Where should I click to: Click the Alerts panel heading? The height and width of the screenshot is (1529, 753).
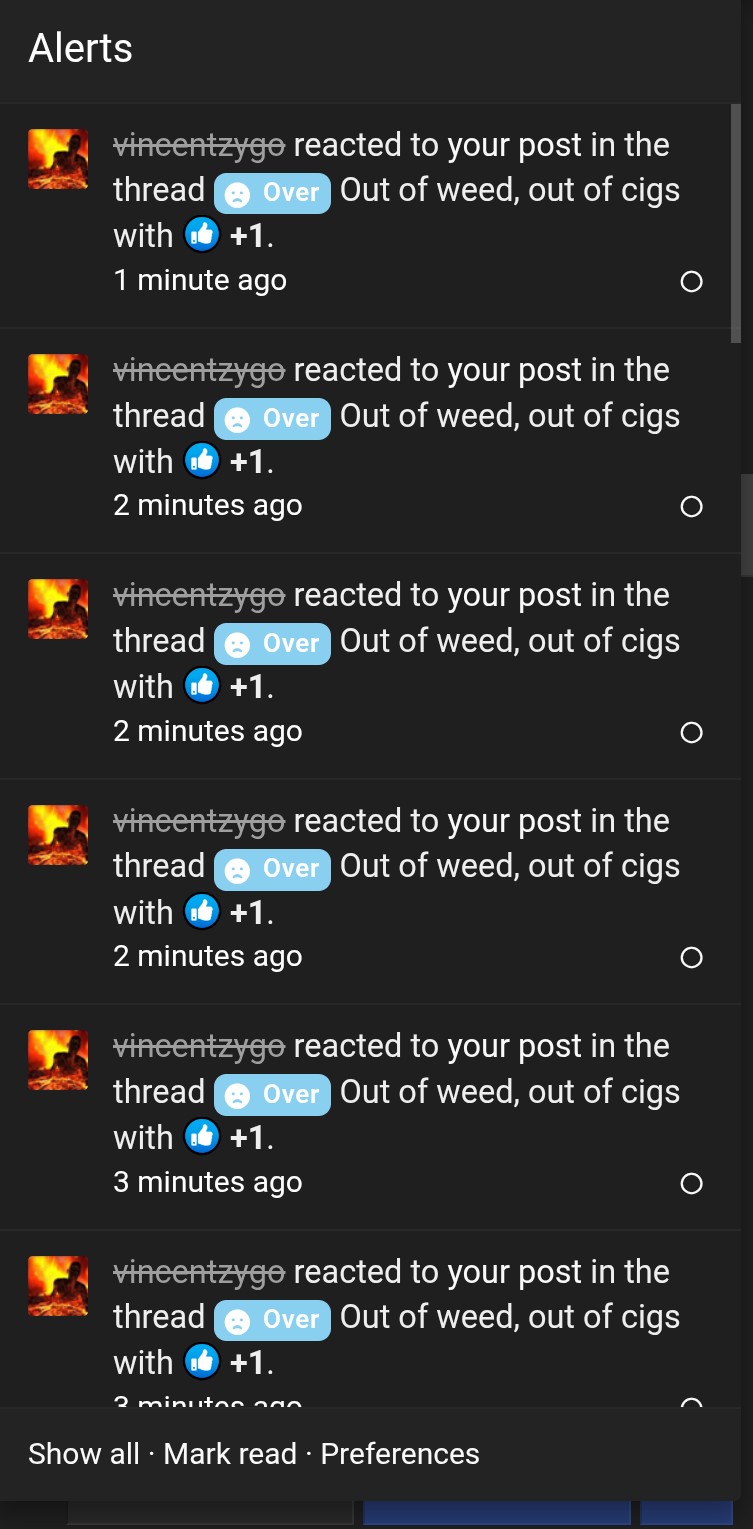80,48
